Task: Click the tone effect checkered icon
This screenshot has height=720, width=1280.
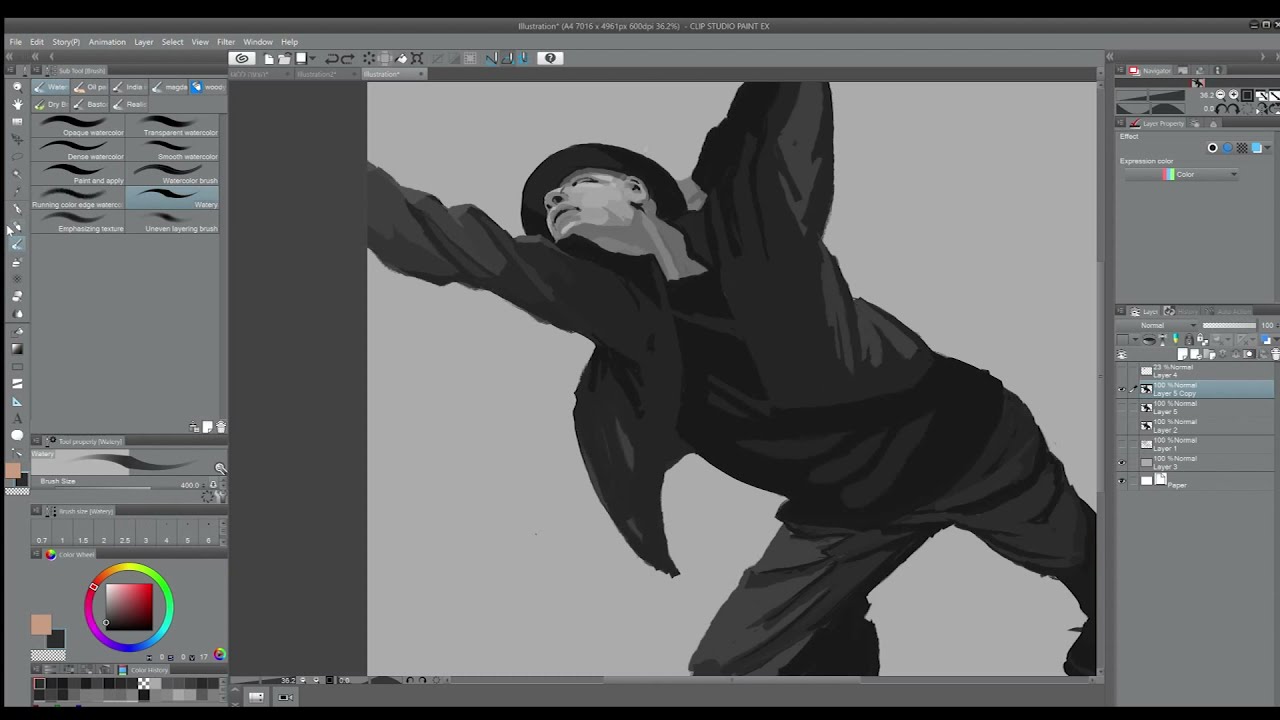Action: click(1242, 148)
